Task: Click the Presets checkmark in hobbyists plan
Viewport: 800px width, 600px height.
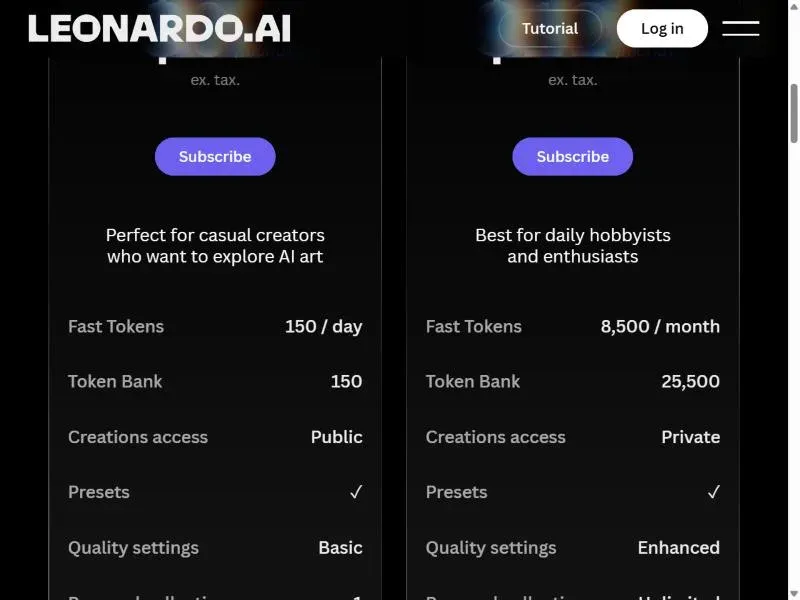Action: tap(714, 492)
